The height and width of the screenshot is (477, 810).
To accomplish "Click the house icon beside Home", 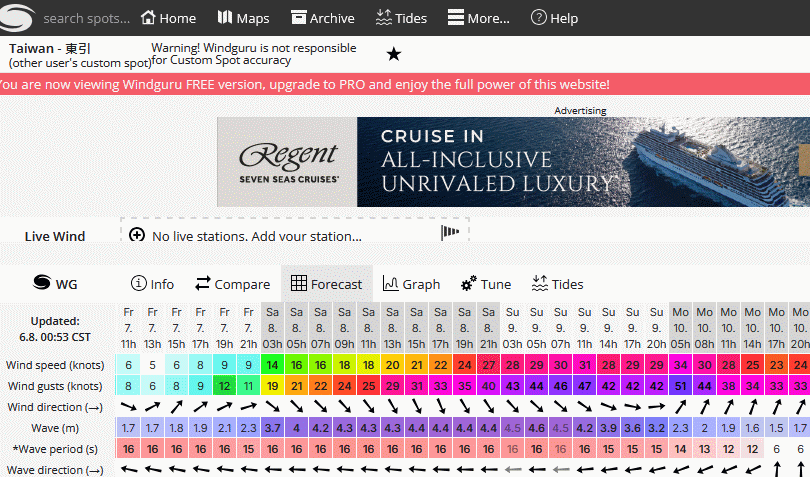I will [x=148, y=17].
